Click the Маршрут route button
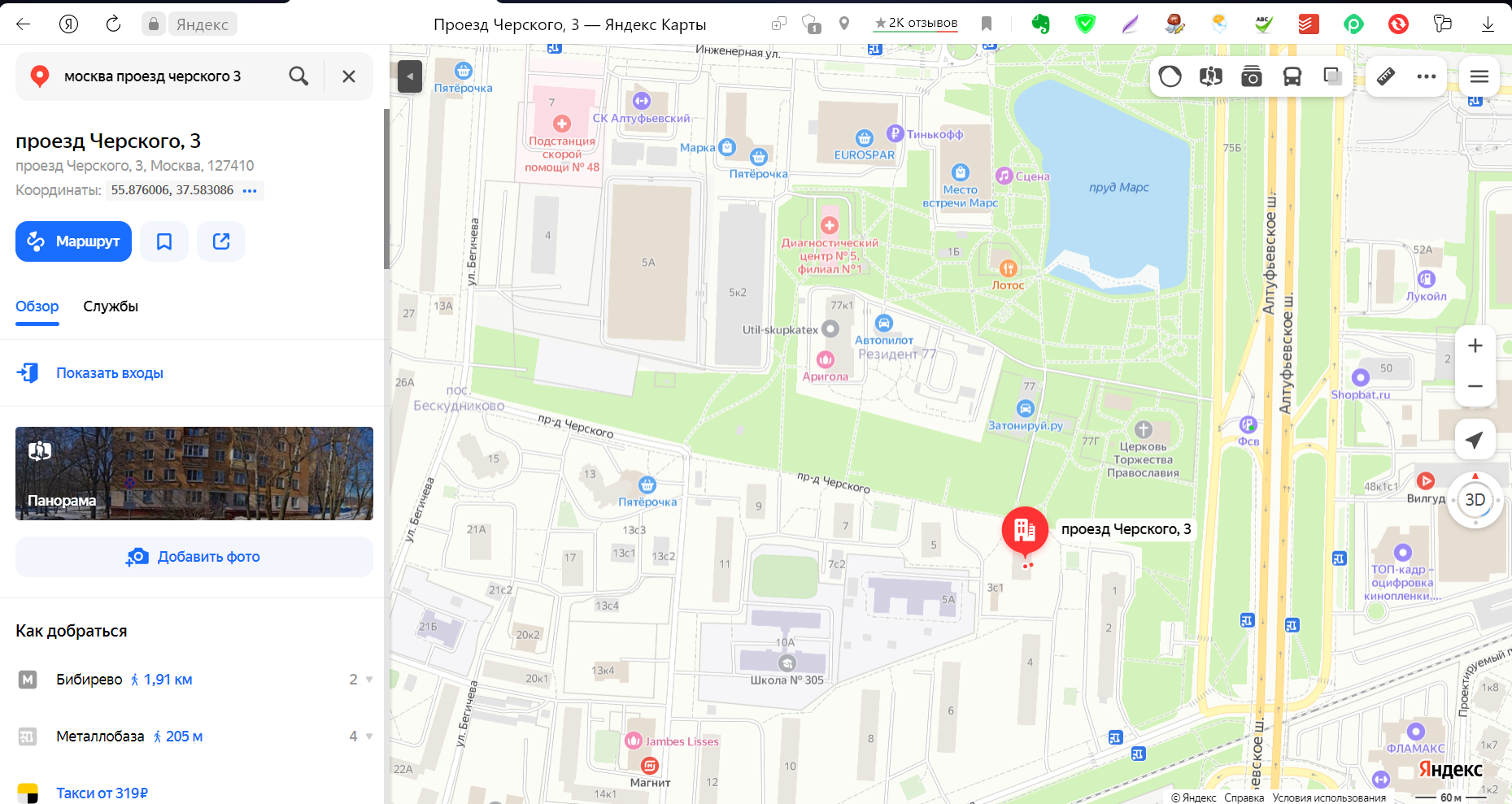The height and width of the screenshot is (804, 1512). pyautogui.click(x=73, y=241)
